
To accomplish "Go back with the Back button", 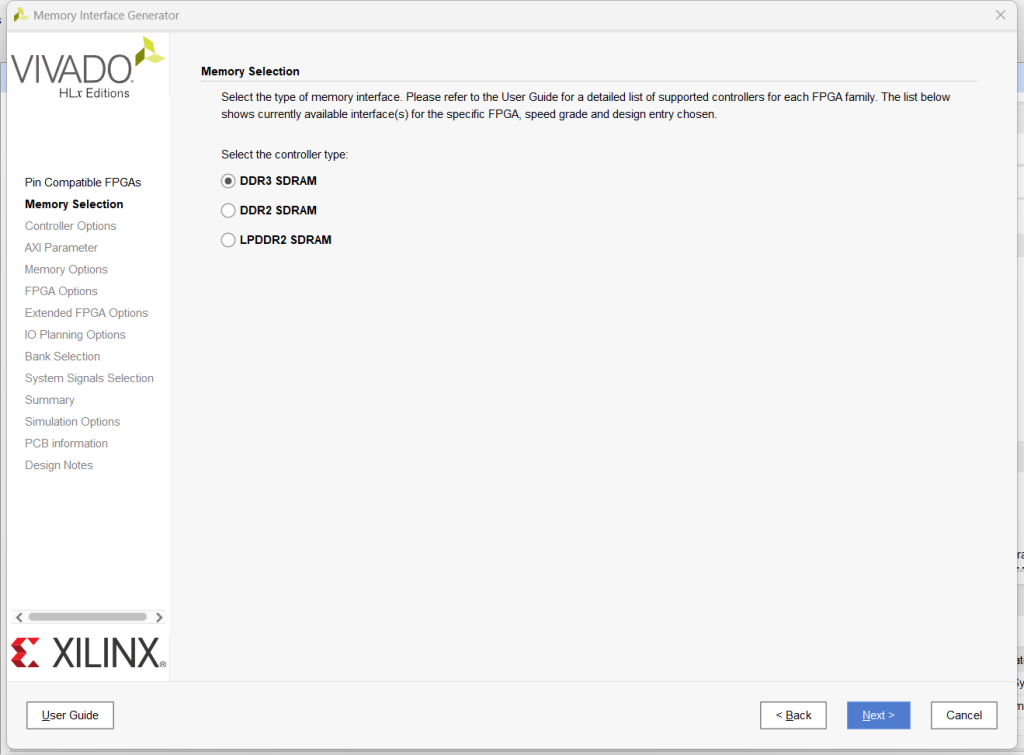I will [x=793, y=715].
